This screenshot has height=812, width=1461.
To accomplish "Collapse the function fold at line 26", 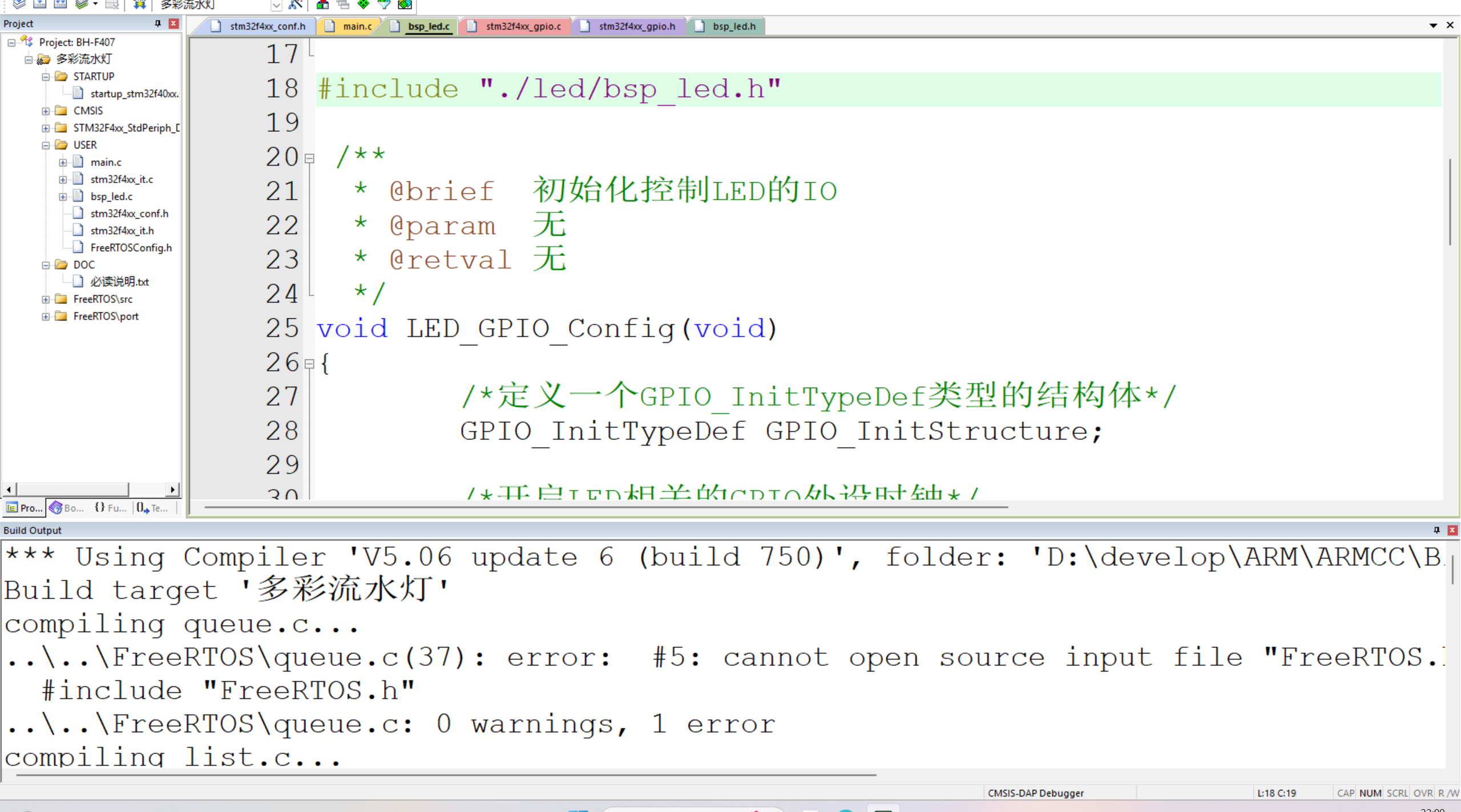I will (x=309, y=363).
